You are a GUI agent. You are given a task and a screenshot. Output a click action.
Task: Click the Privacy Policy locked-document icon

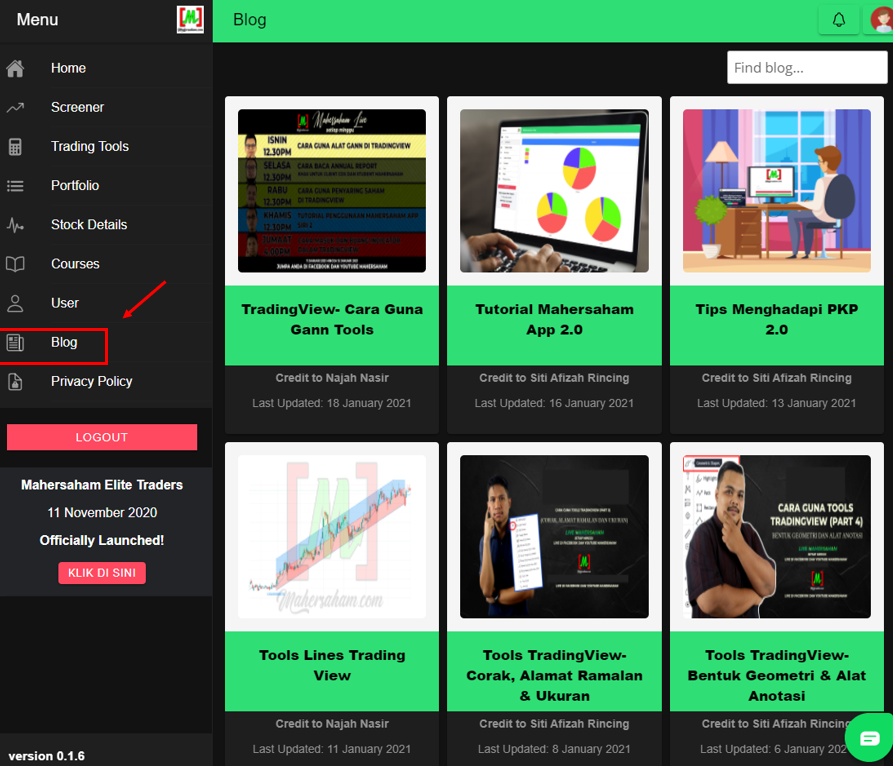15,381
